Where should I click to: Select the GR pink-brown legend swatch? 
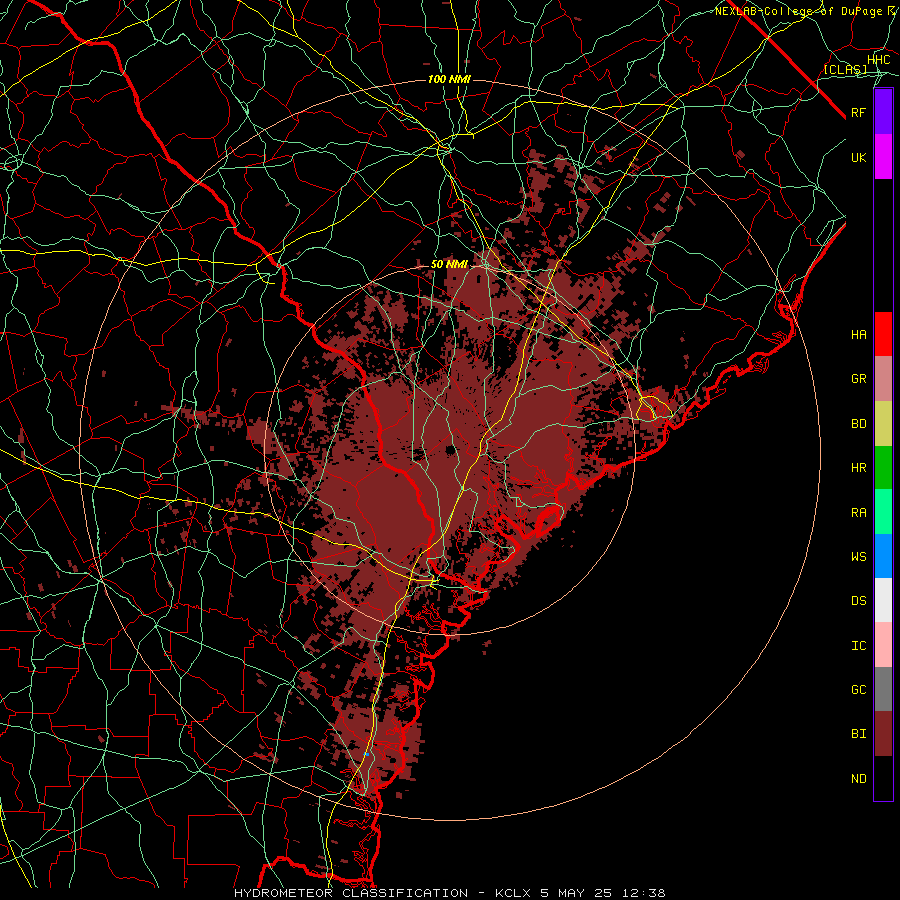pyautogui.click(x=883, y=379)
